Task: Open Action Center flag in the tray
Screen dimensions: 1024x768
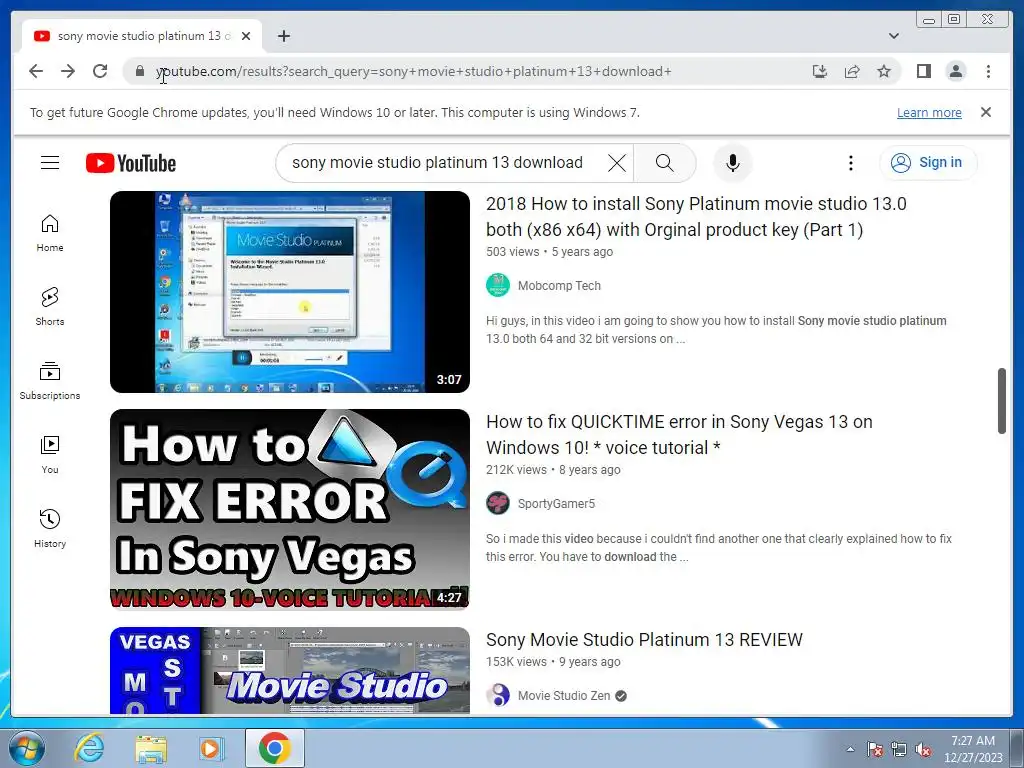Action: click(x=874, y=750)
